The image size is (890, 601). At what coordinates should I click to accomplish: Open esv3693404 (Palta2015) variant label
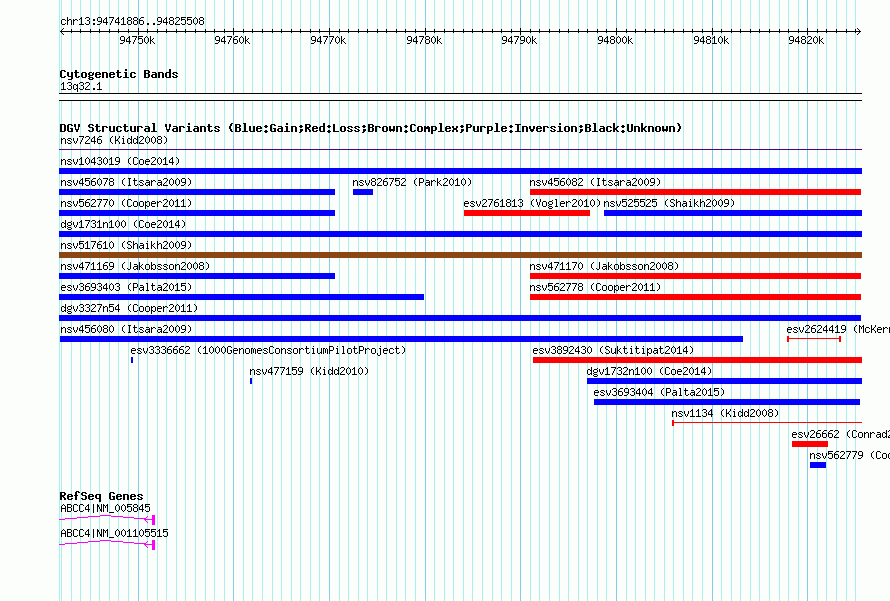tap(659, 392)
